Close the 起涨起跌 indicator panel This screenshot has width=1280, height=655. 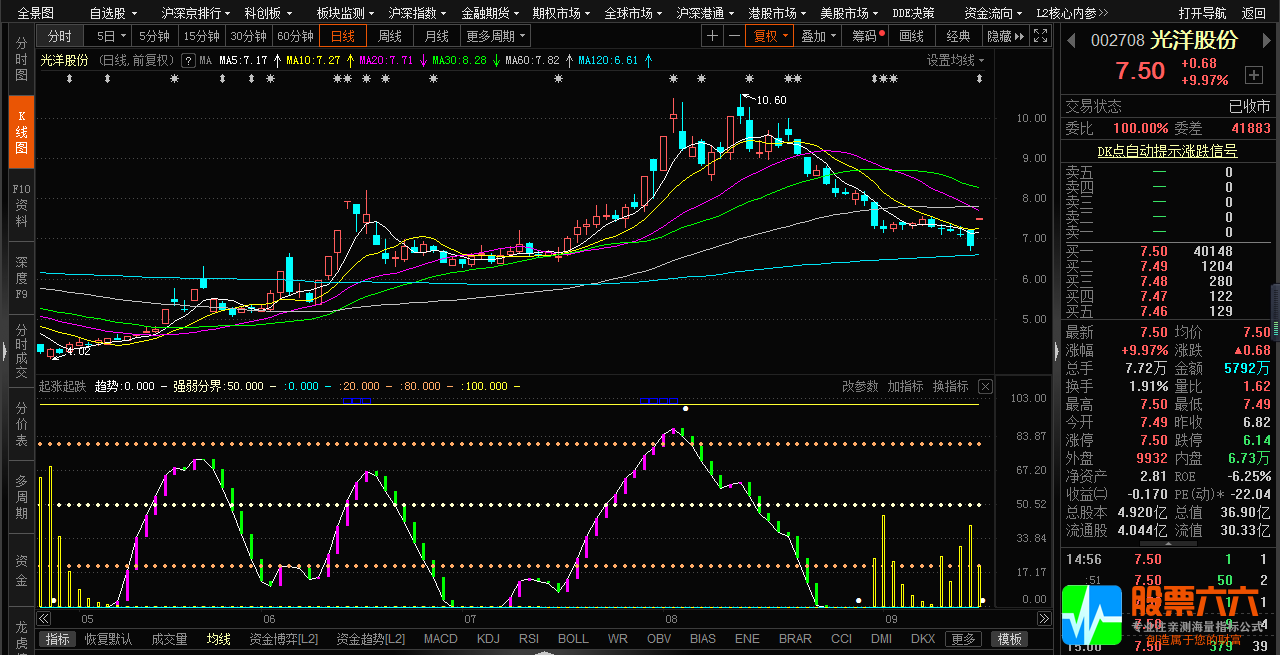click(x=985, y=386)
